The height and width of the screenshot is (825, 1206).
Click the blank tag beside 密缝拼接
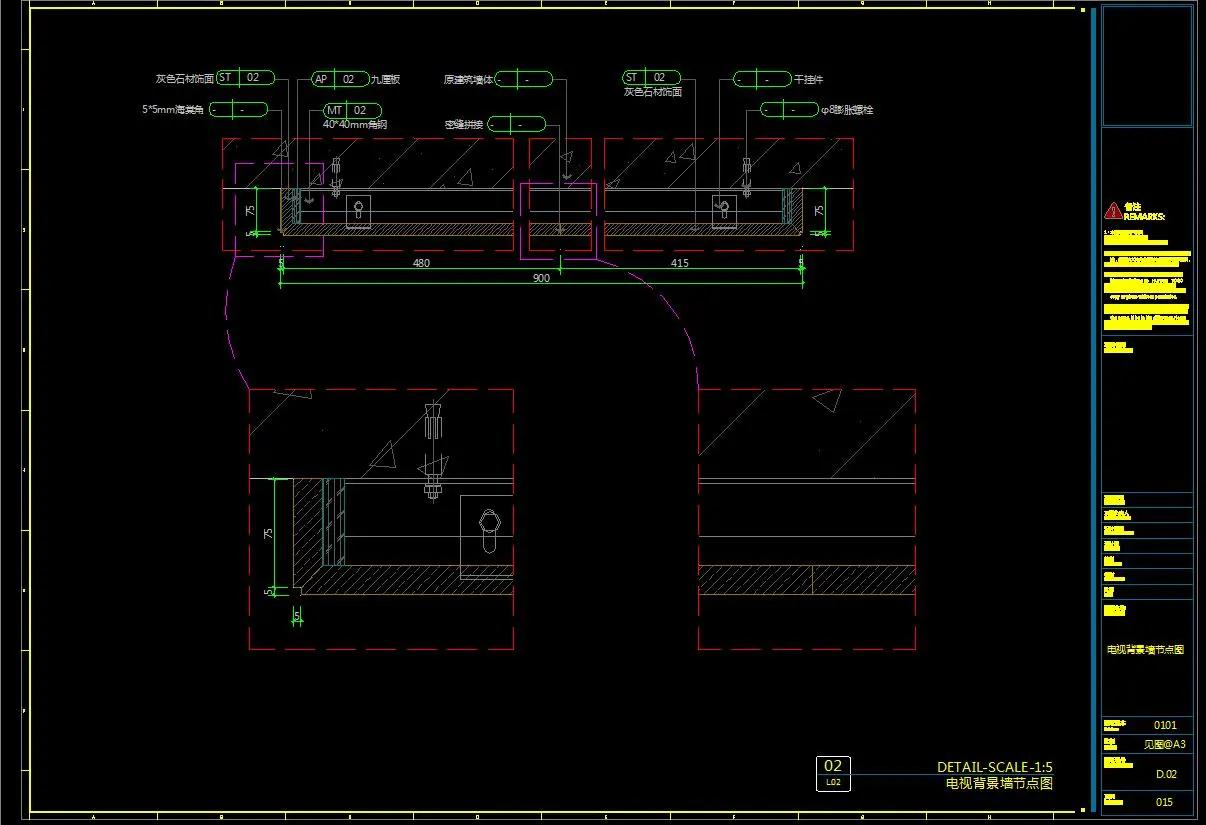click(x=517, y=125)
